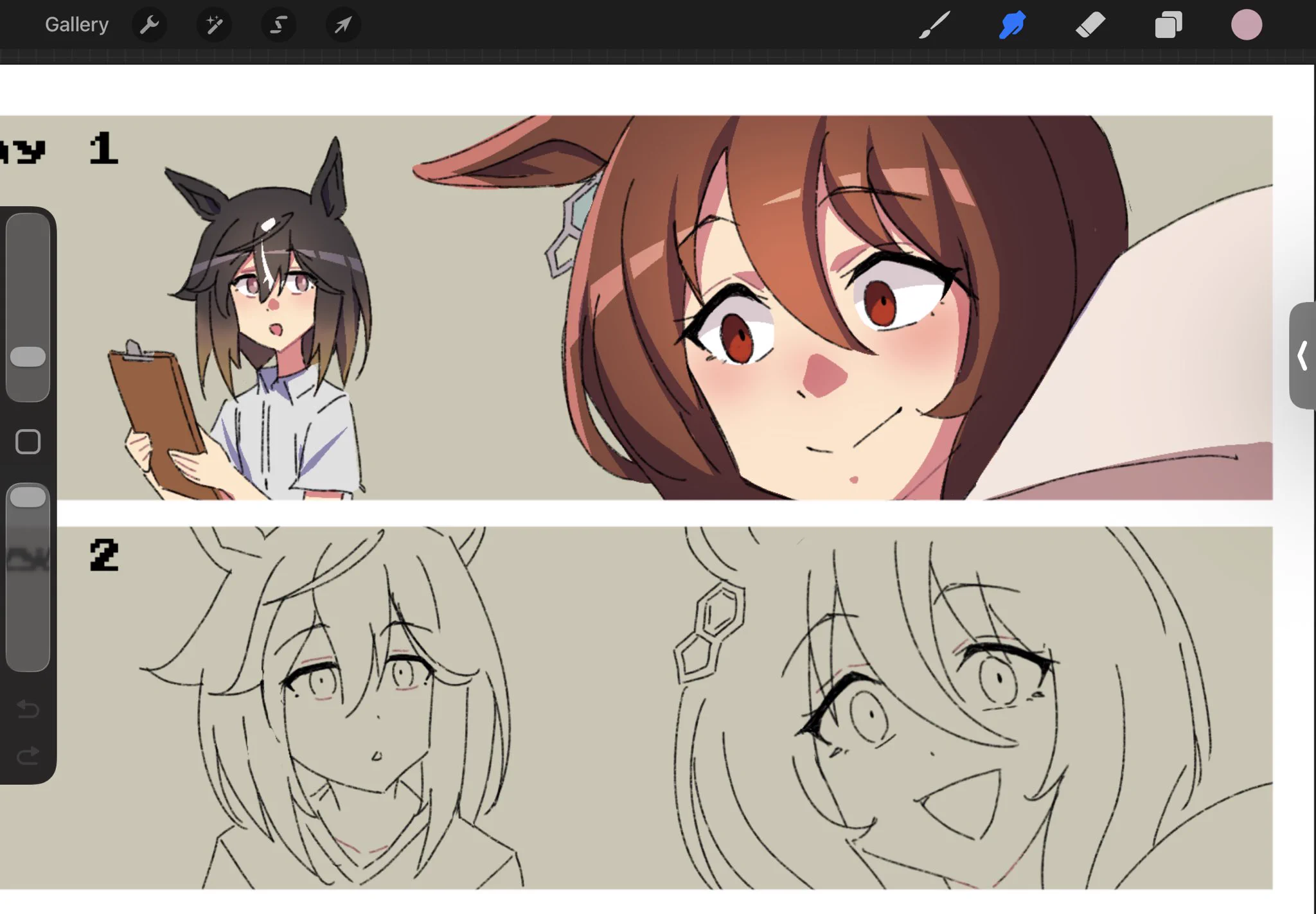The width and height of the screenshot is (1316, 914).
Task: Select the Eraser tool
Action: [x=1090, y=25]
